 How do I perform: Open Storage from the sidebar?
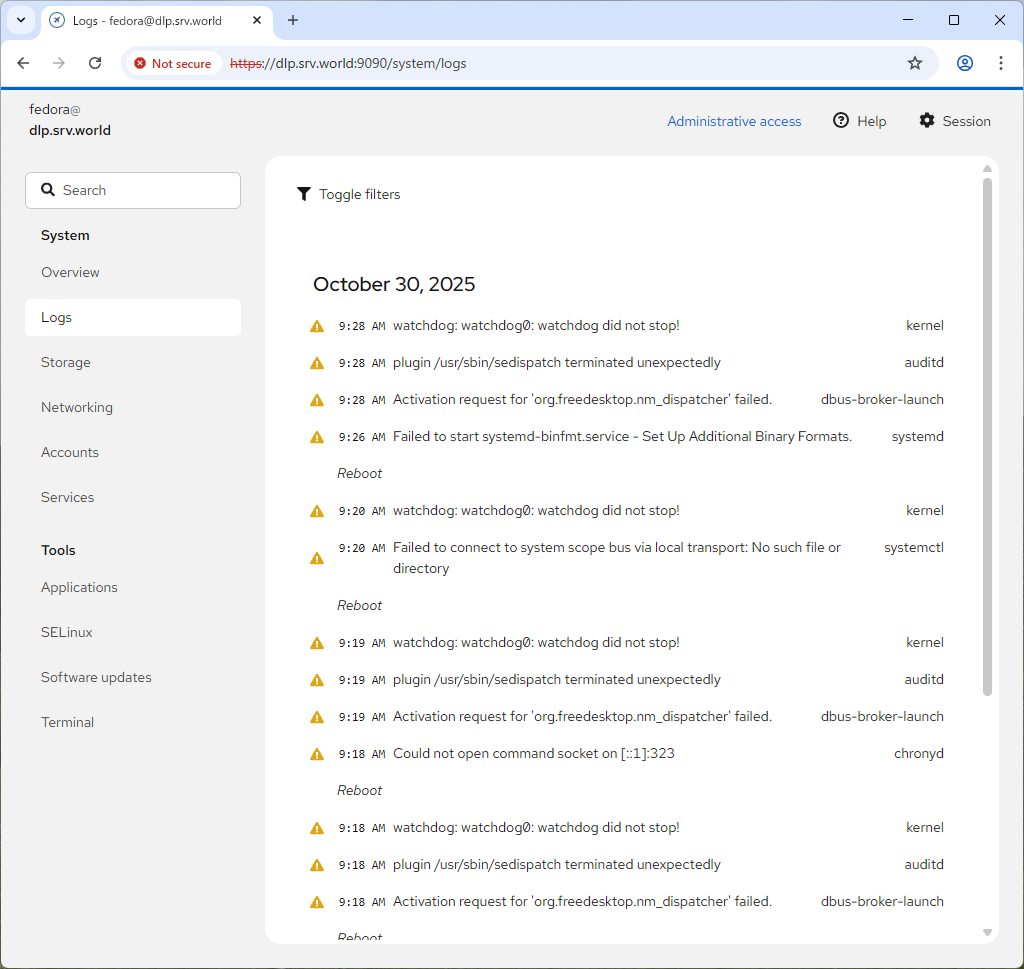66,362
